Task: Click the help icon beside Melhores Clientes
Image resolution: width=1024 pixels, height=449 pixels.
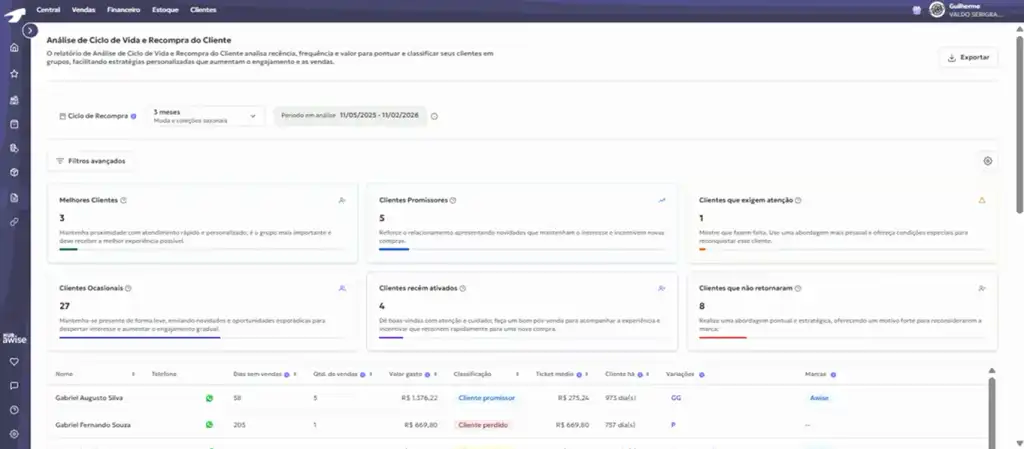Action: tap(123, 200)
